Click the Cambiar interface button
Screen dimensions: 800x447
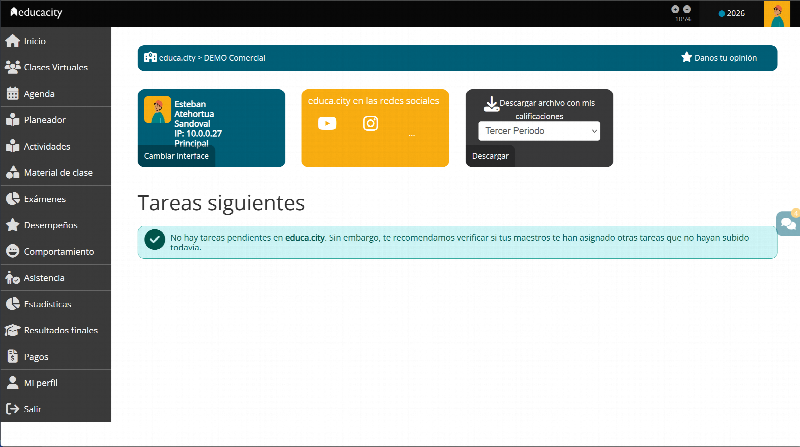click(176, 156)
